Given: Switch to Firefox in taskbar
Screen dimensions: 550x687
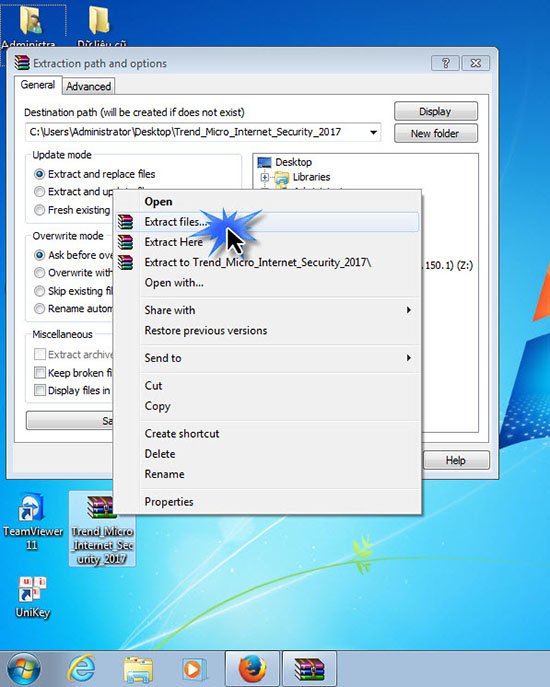Looking at the screenshot, I should (x=252, y=669).
